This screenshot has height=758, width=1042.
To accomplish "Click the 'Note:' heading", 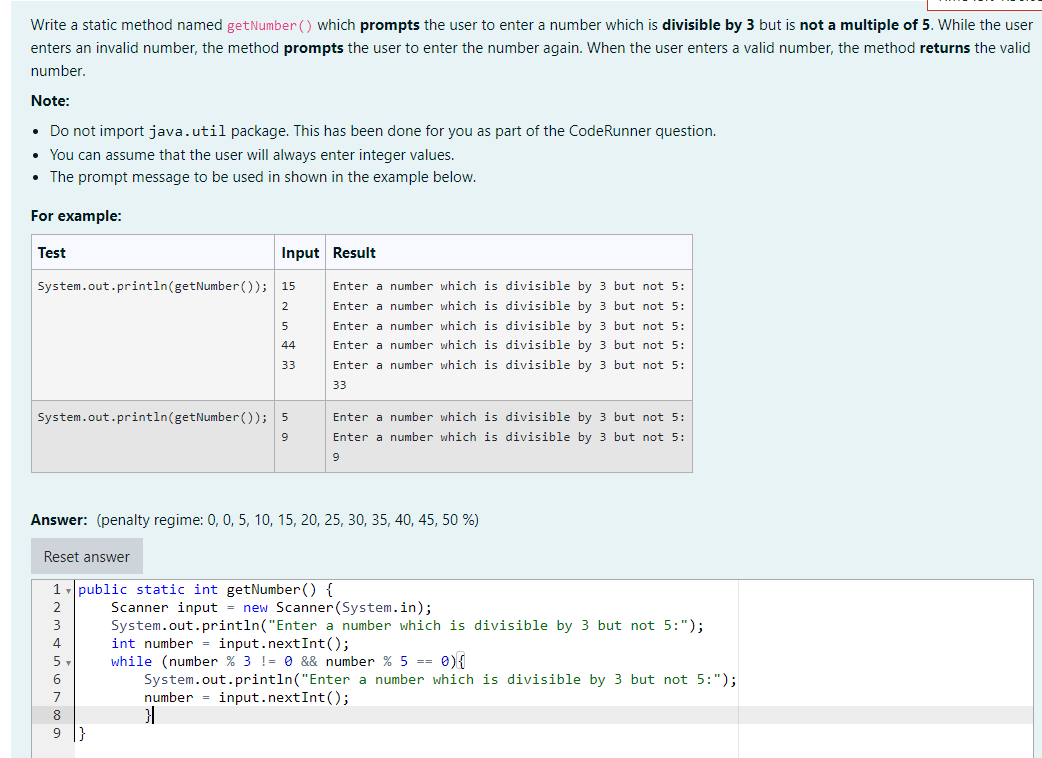I will (x=50, y=101).
